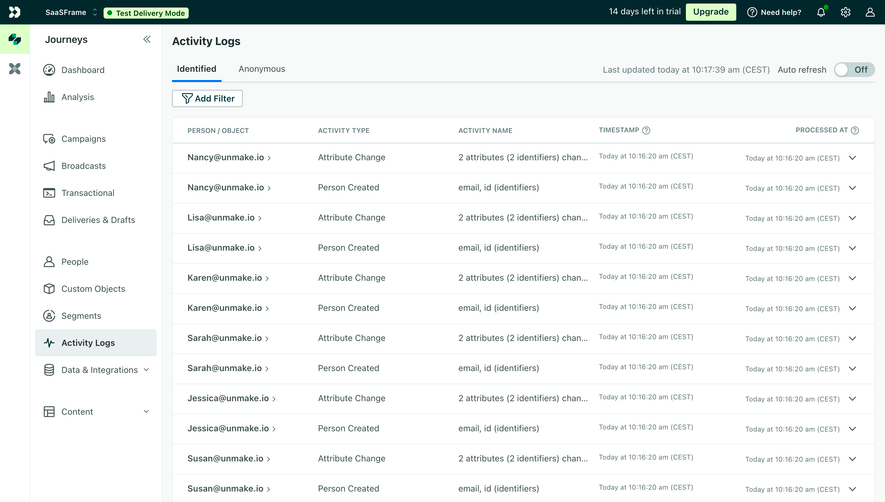Expand Sarah@unmake.io Person Created row chevron
885x502 pixels.
852,368
